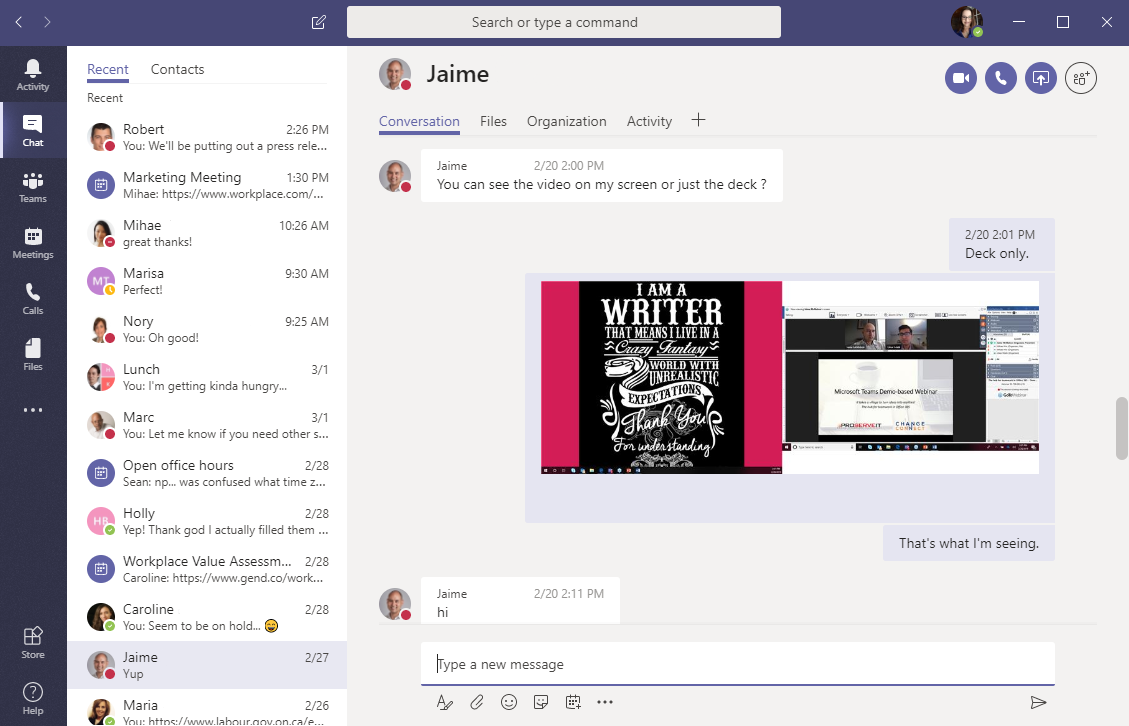Screen dimensions: 1129x726
Task: Start a video call with Jaime
Action: point(960,77)
